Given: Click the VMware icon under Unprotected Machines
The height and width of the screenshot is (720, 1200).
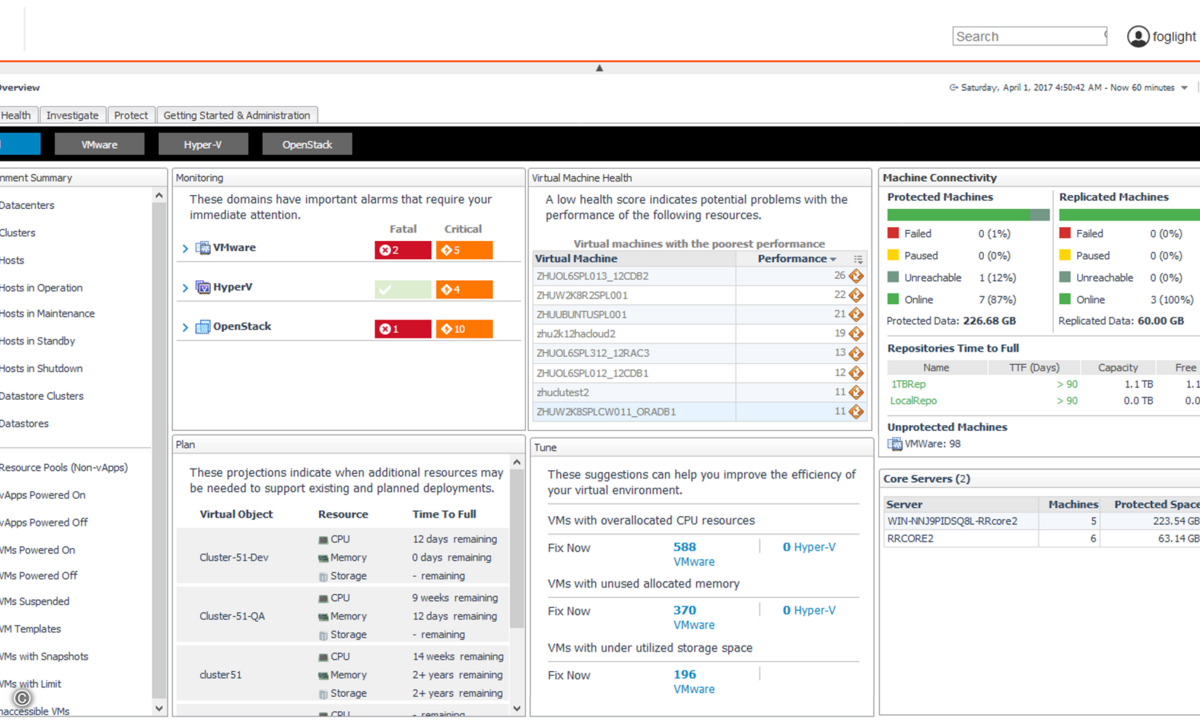Looking at the screenshot, I should coord(895,444).
